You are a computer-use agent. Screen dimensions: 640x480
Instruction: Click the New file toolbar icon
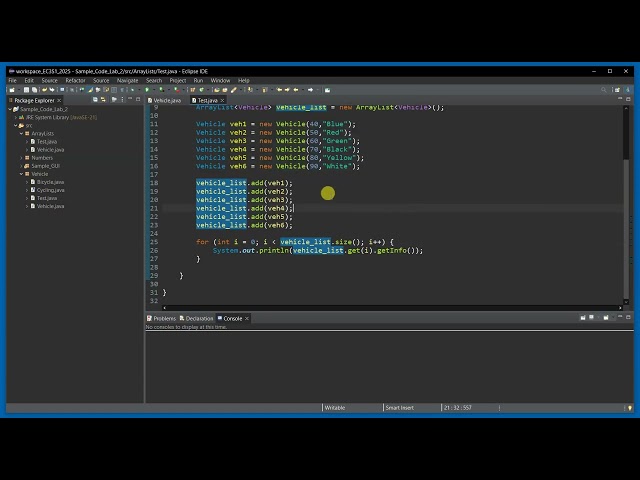click(12, 90)
